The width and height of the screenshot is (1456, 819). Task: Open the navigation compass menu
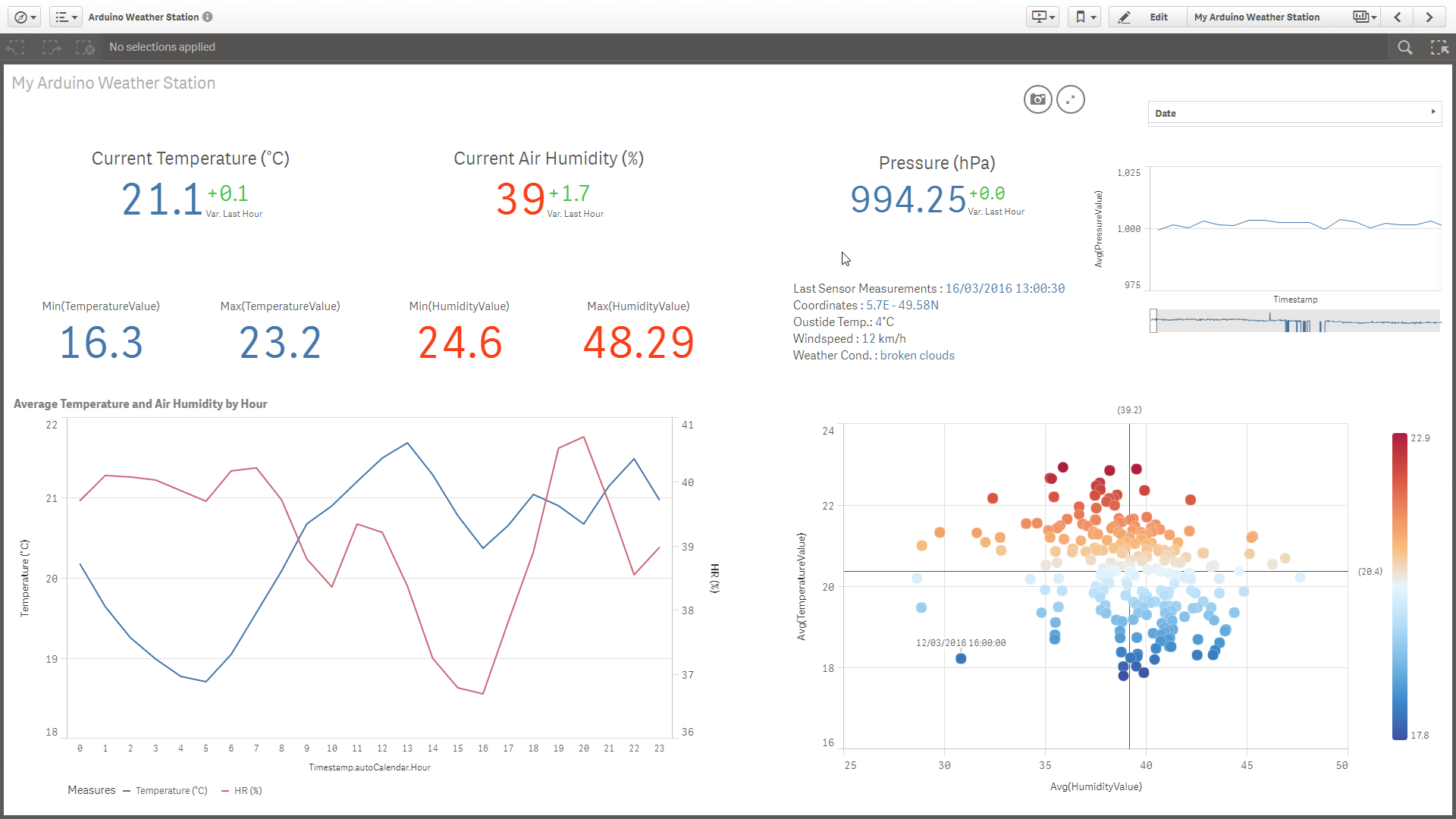(x=24, y=17)
